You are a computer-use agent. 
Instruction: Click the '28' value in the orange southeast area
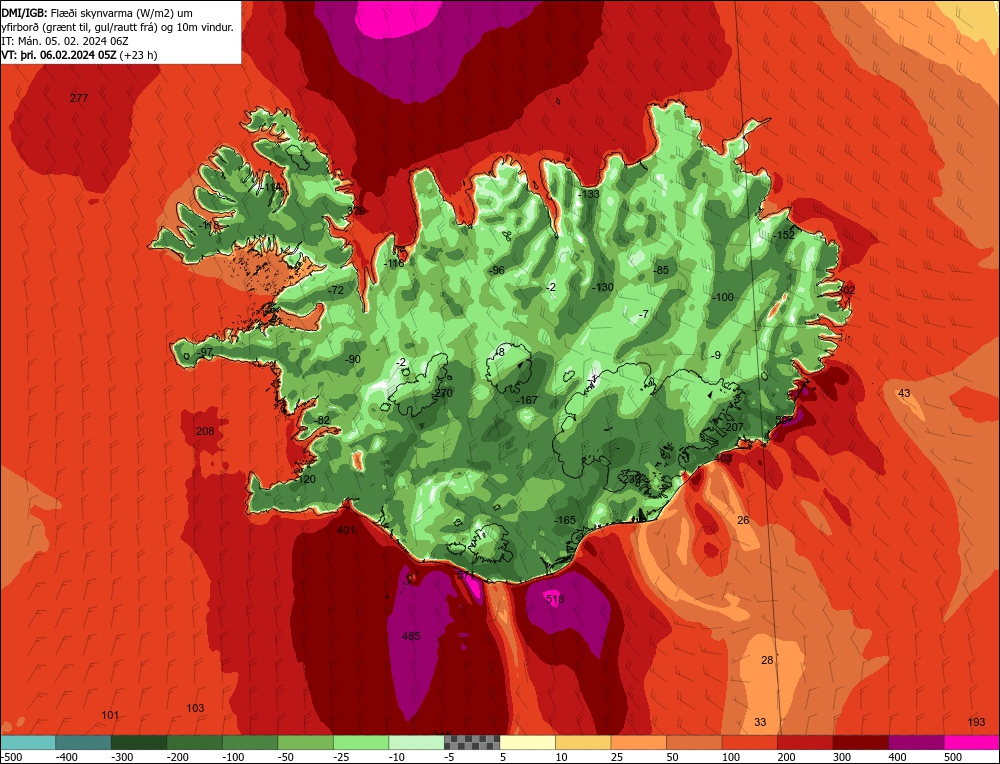(x=767, y=660)
